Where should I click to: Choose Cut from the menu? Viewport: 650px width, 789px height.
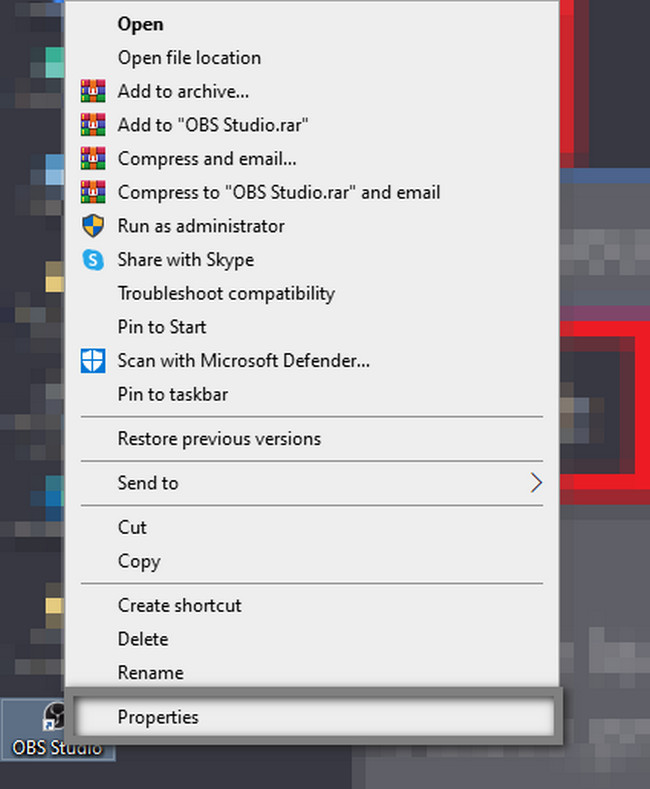(x=312, y=528)
